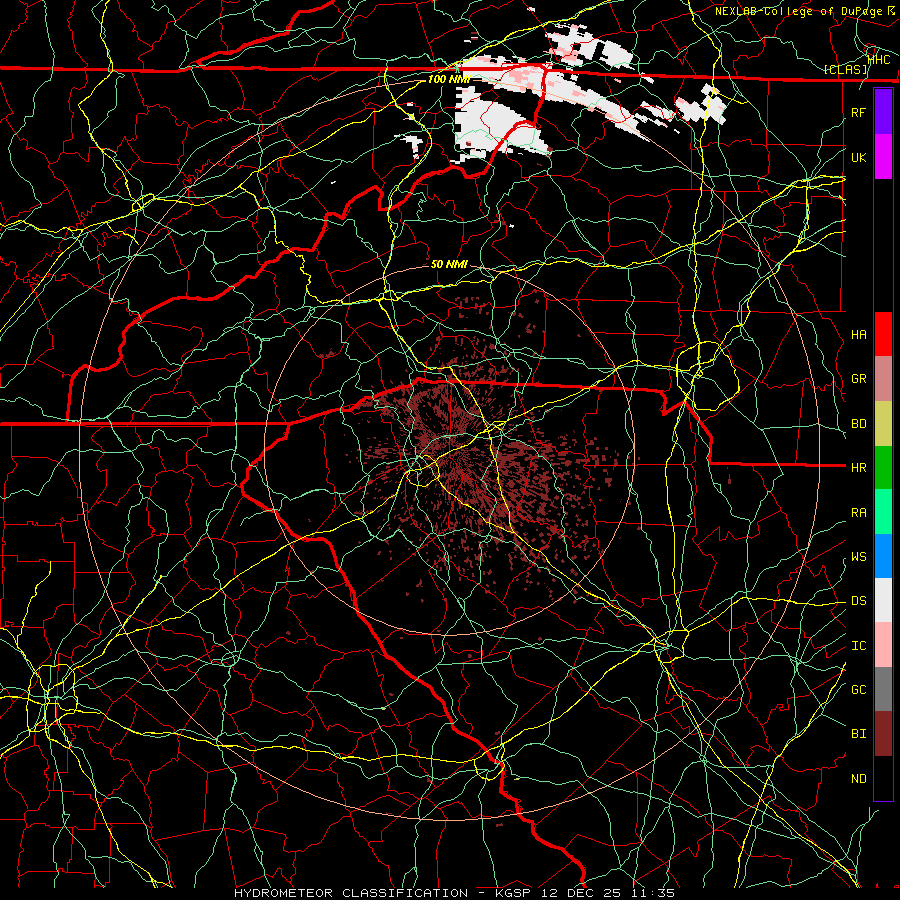Click the [CLAS] label

point(845,69)
